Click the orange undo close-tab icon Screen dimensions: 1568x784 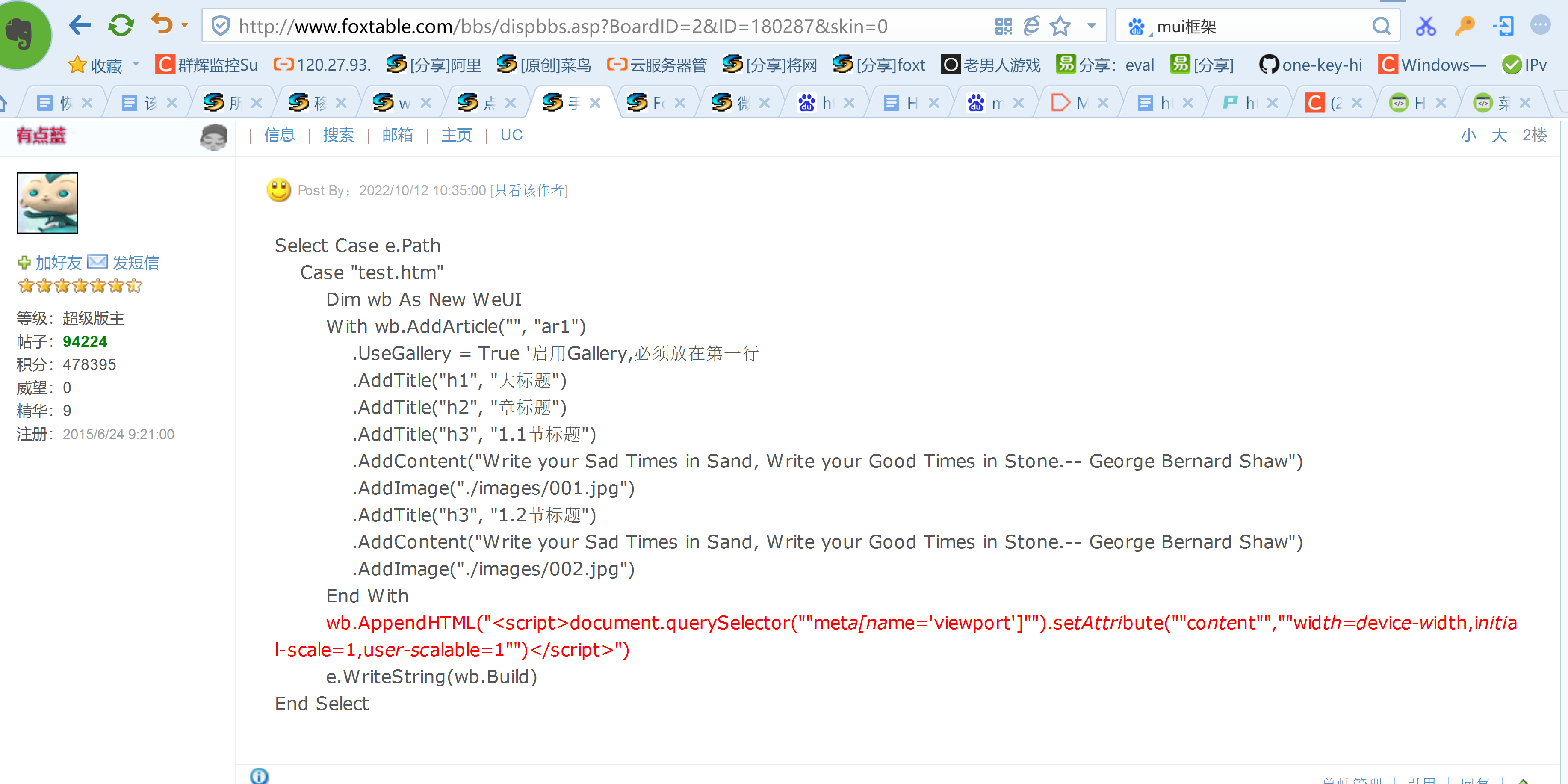[x=162, y=24]
